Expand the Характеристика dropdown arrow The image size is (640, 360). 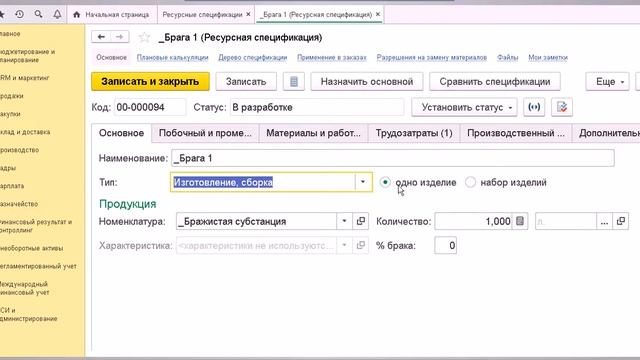pyautogui.click(x=344, y=245)
